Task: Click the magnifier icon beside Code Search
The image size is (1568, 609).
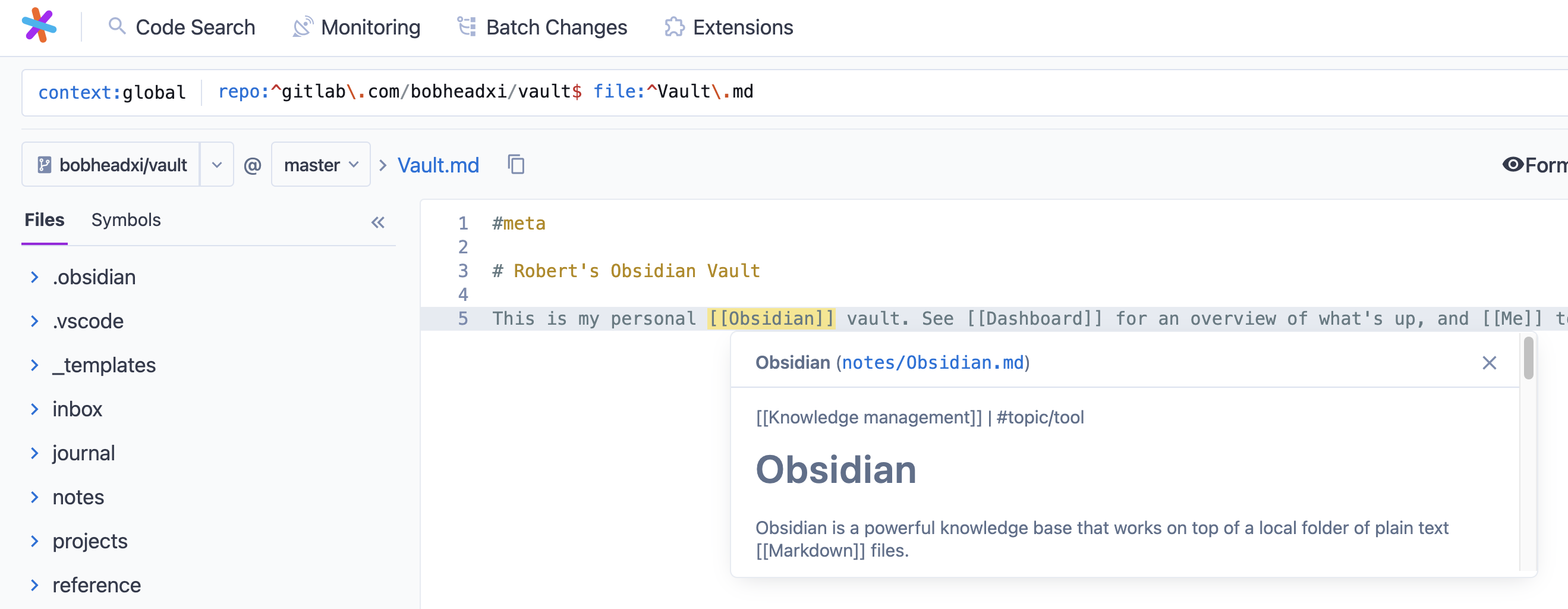Action: (117, 27)
